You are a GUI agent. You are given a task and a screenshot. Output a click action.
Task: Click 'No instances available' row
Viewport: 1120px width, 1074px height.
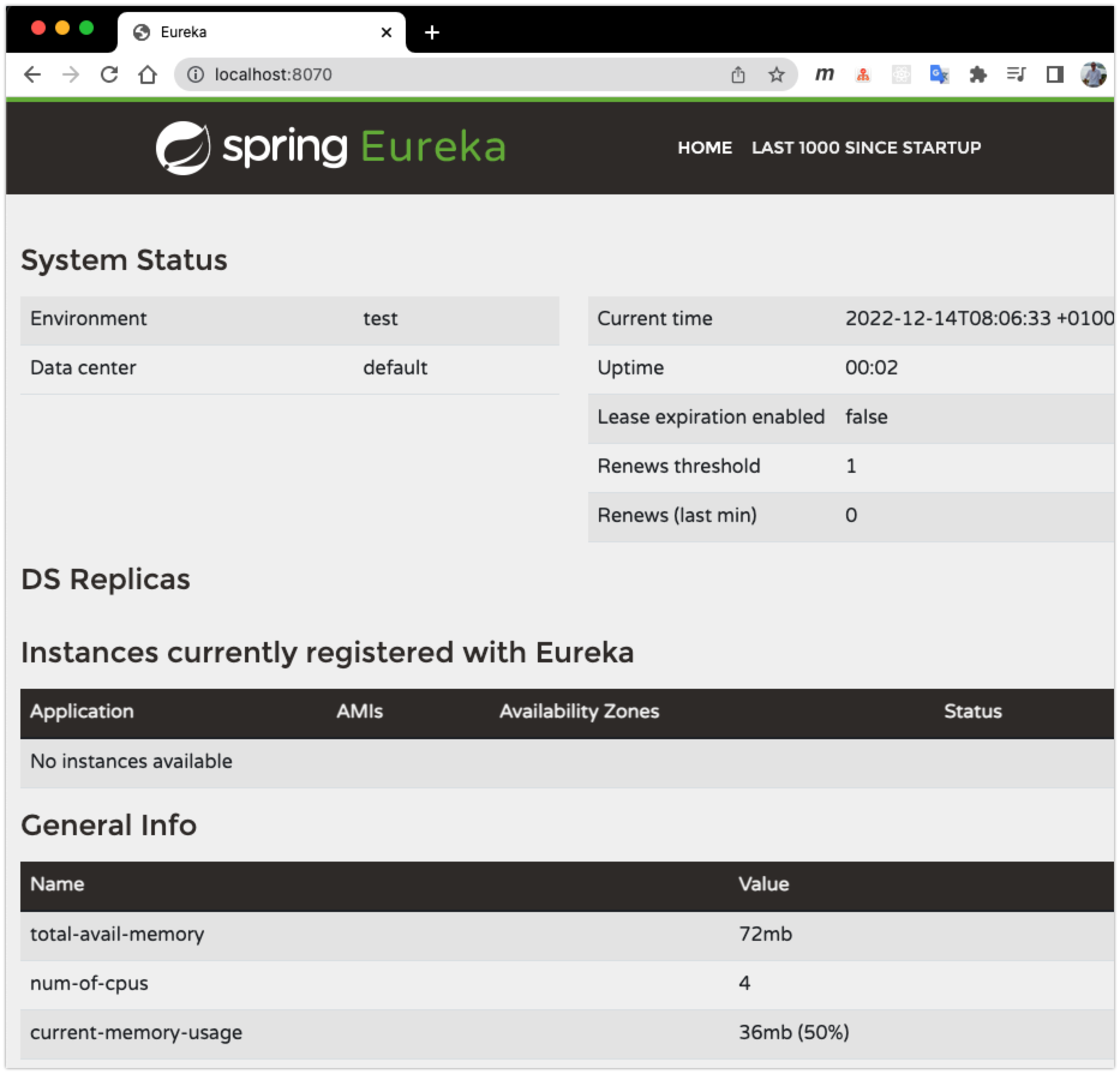[567, 762]
